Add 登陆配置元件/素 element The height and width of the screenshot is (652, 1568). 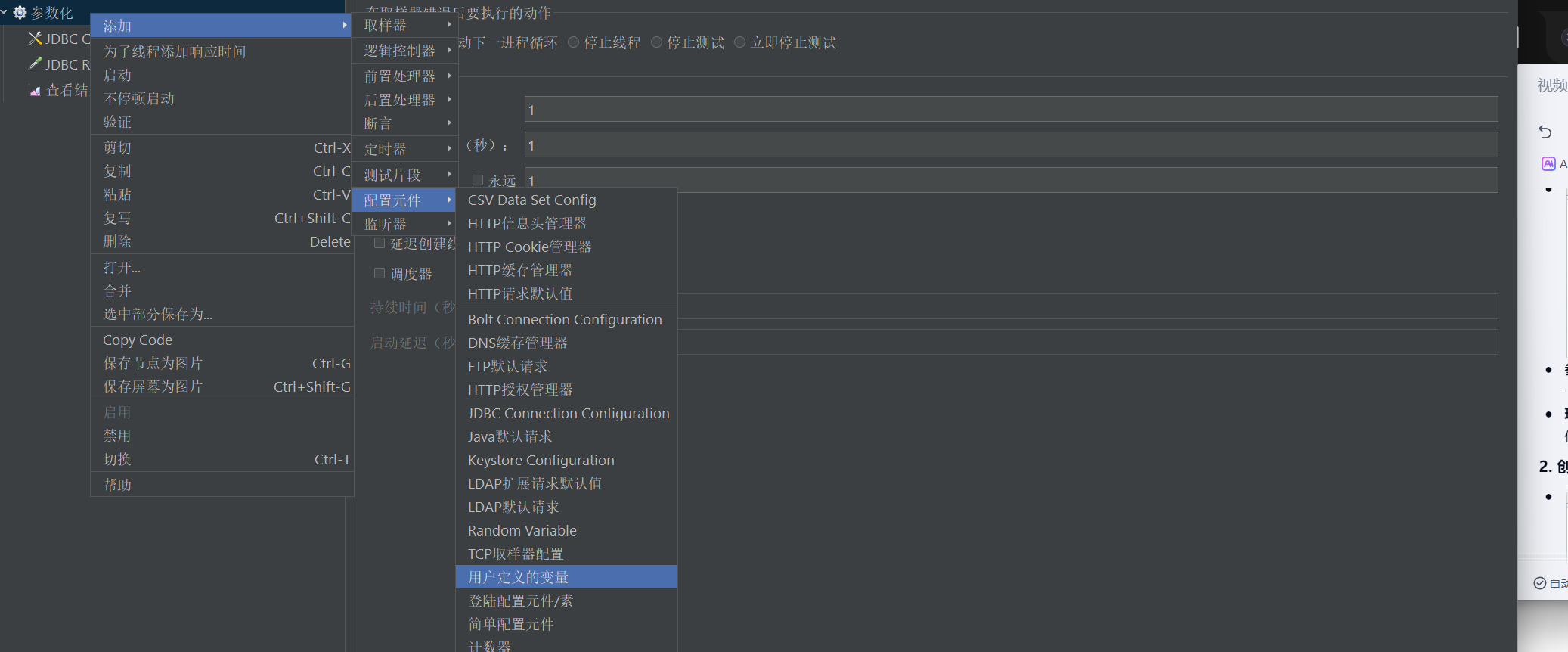(566, 601)
